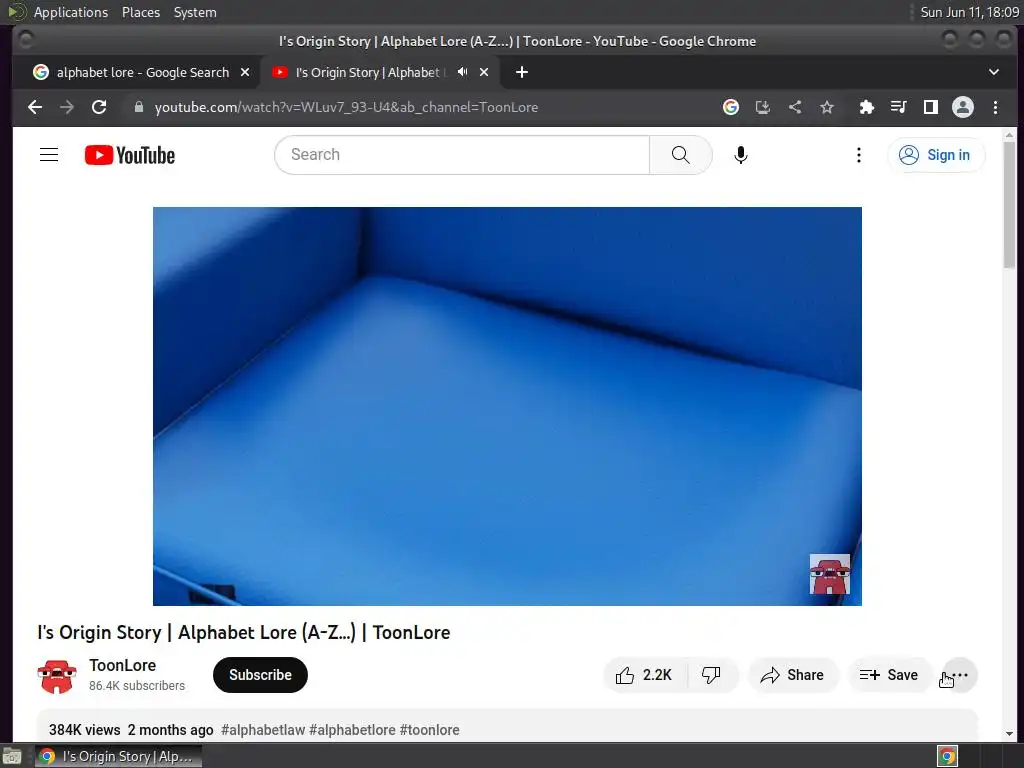Open a new Chrome tab

tap(522, 72)
